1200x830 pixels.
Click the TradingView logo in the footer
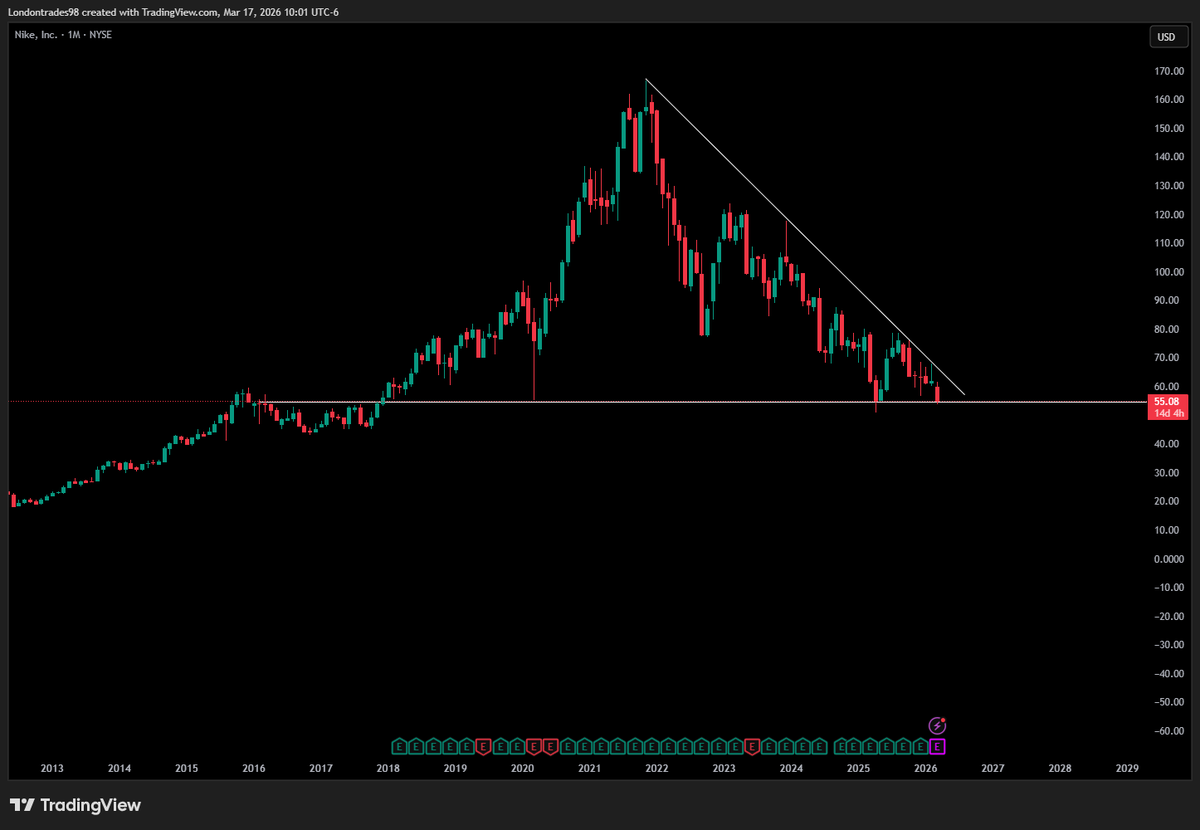pos(76,805)
